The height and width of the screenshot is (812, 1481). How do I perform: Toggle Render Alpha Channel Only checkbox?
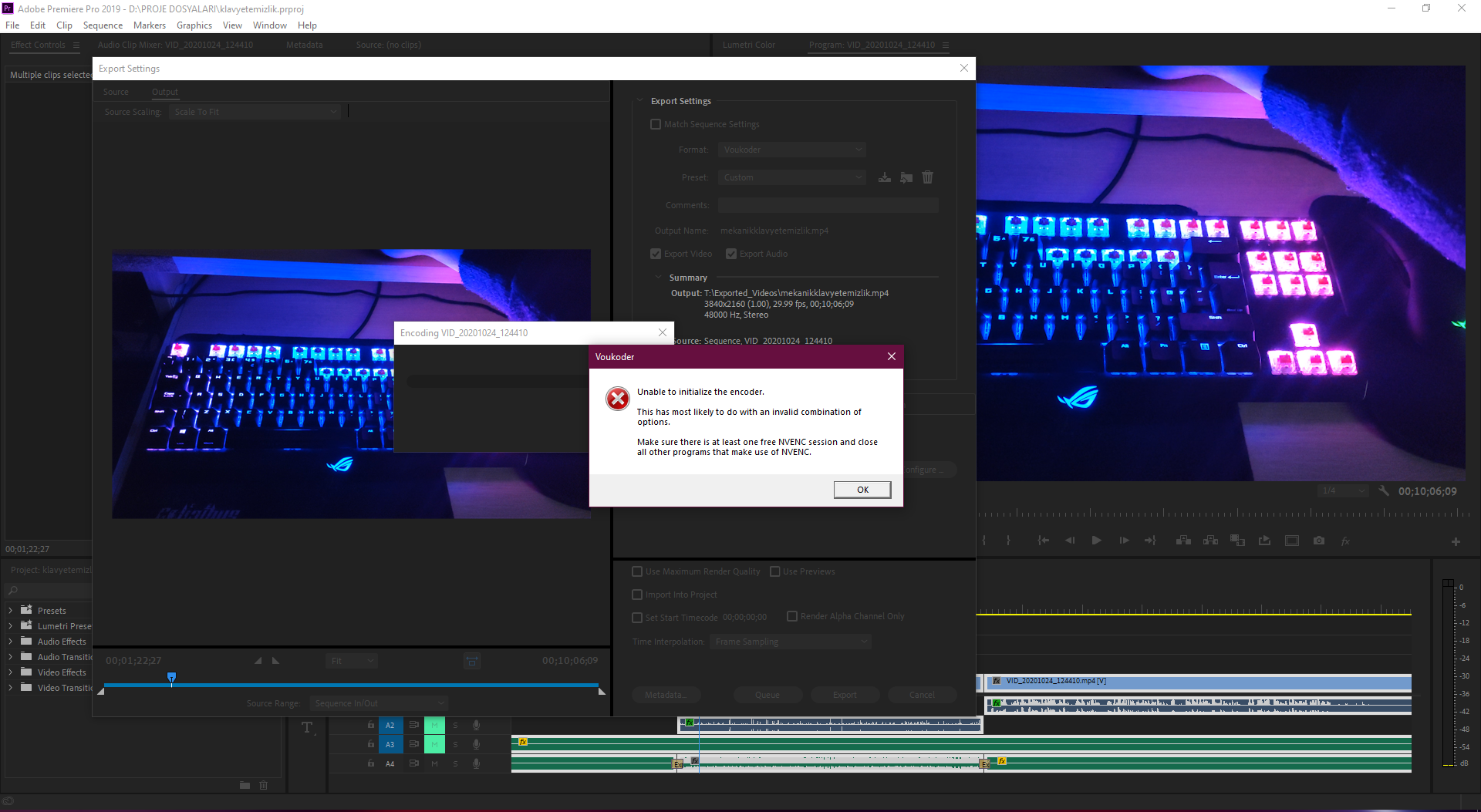792,616
